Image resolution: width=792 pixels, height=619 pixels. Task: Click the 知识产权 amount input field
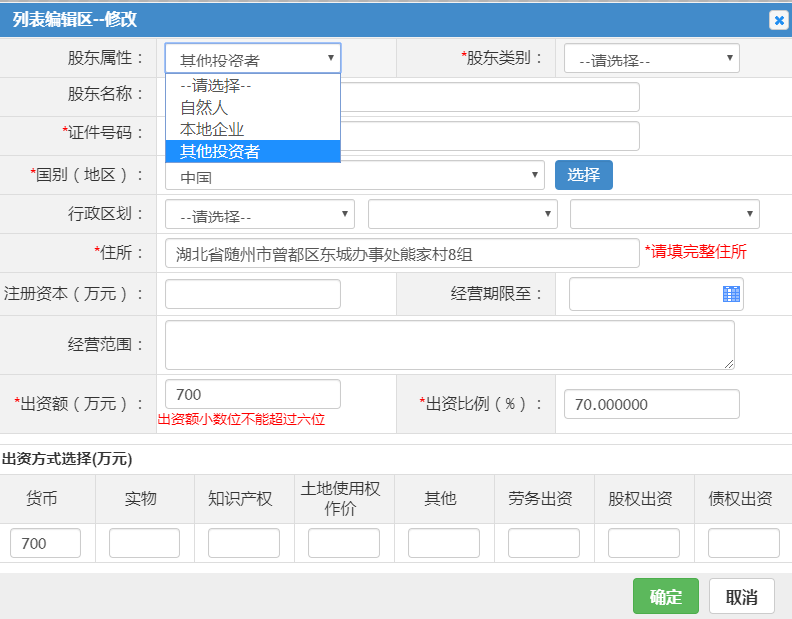pyautogui.click(x=244, y=543)
